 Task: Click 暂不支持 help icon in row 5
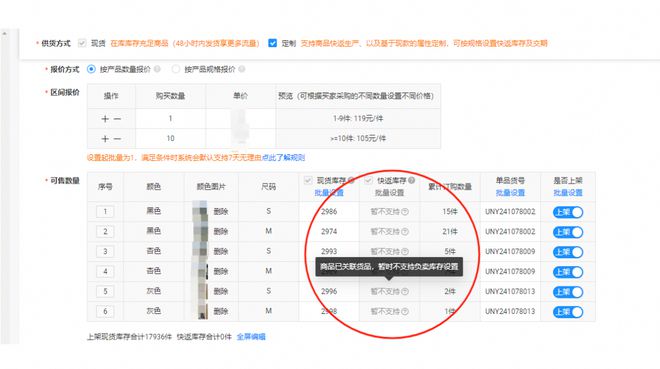(405, 291)
